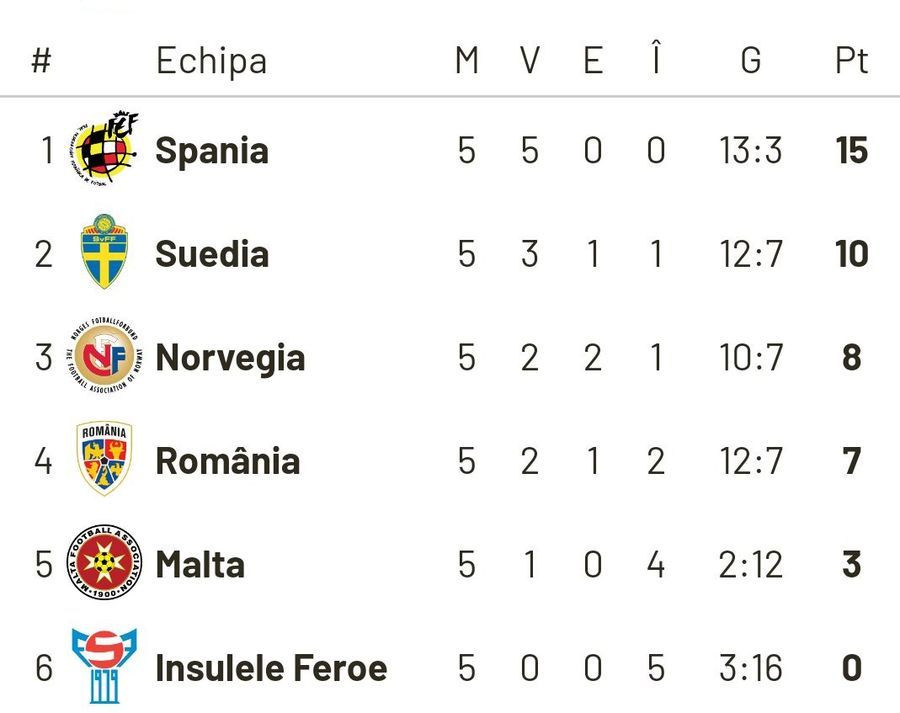Sort by the G goals column header
Screen dimensions: 900x713
click(751, 60)
